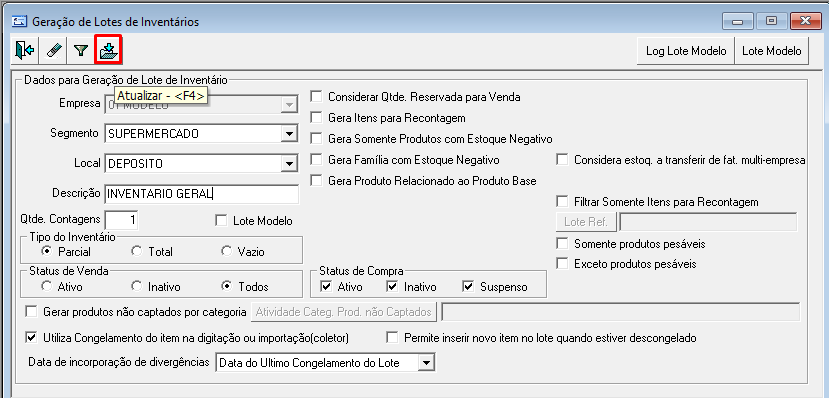Click the exit door icon in toolbar
Viewport: 829px width, 398px height.
pyautogui.click(x=25, y=51)
